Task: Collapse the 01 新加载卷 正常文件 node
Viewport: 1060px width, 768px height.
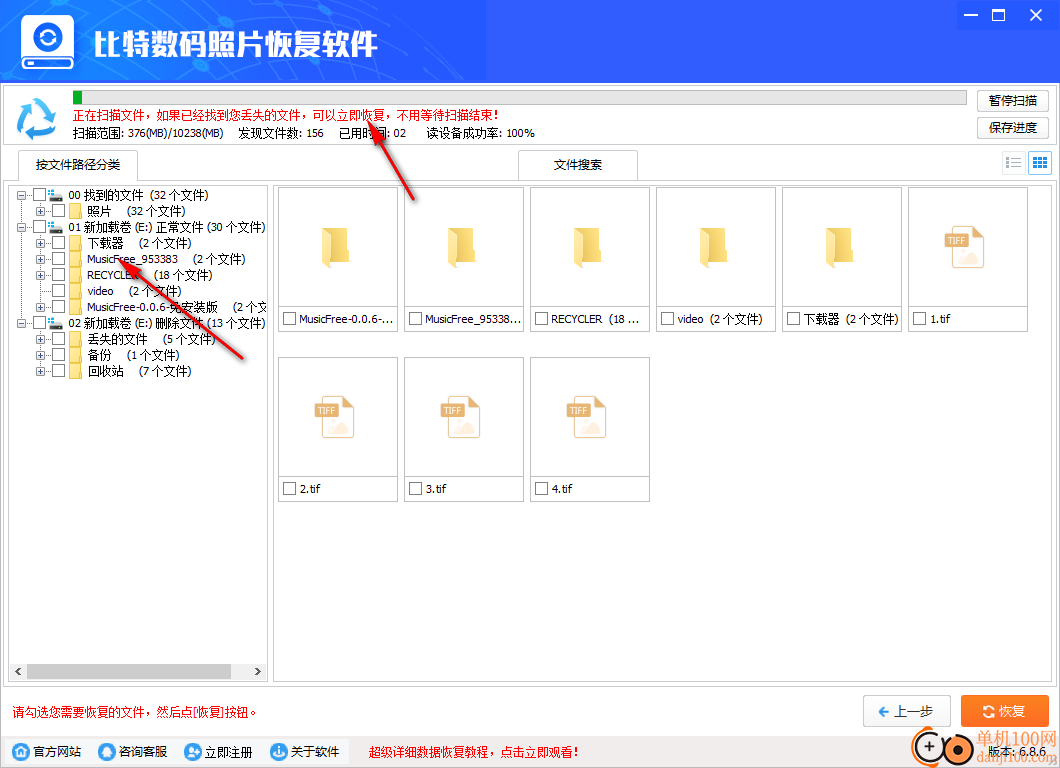Action: [21, 227]
